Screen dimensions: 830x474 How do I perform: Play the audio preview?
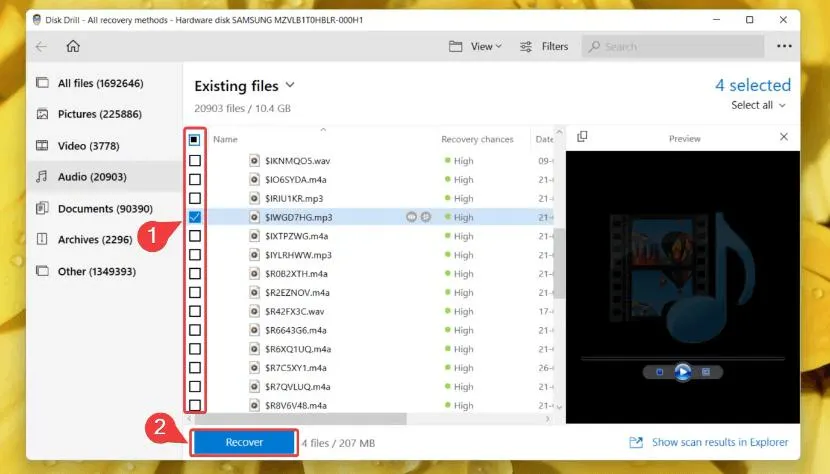682,372
